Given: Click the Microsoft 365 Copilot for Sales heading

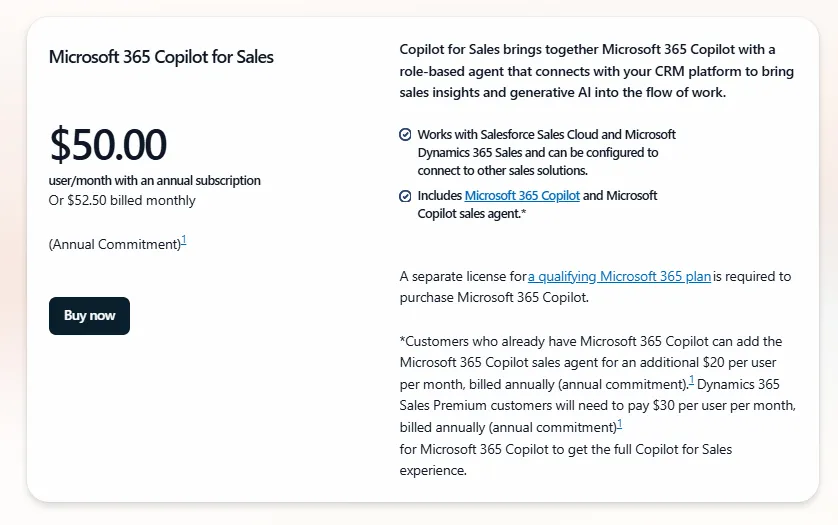Looking at the screenshot, I should 161,57.
